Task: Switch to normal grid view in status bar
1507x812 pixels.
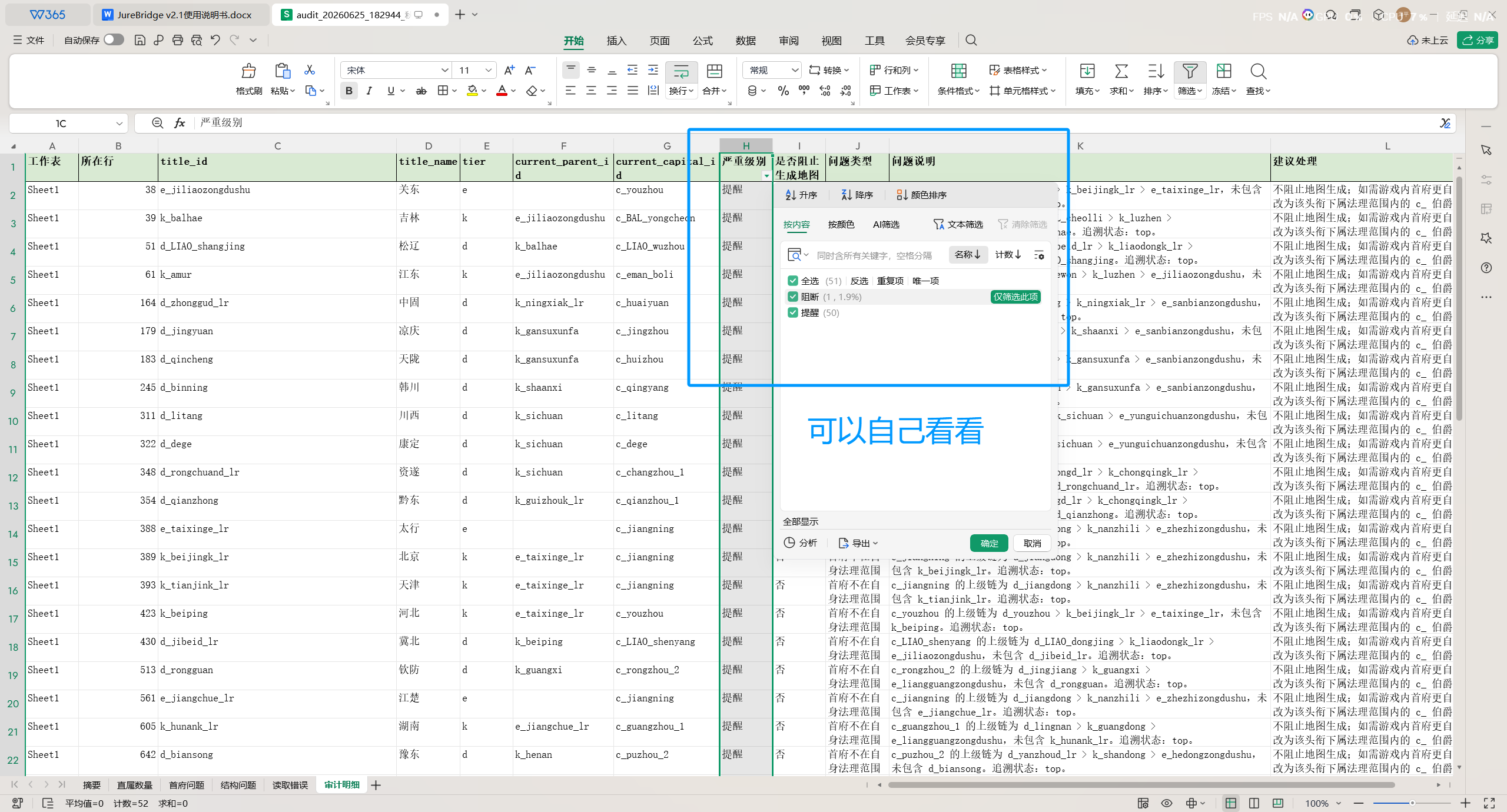Action: click(x=1230, y=803)
